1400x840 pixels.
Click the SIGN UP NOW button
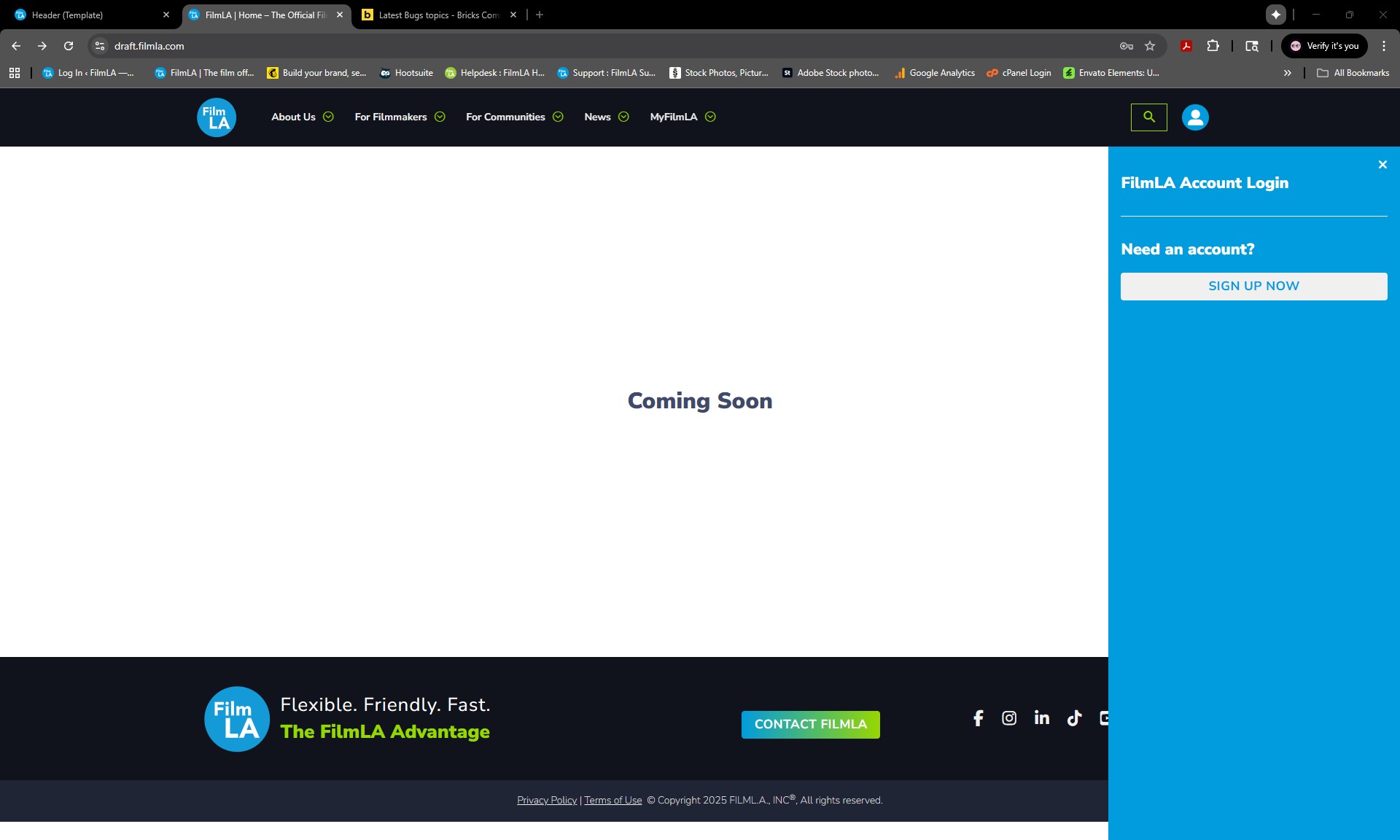coord(1253,286)
